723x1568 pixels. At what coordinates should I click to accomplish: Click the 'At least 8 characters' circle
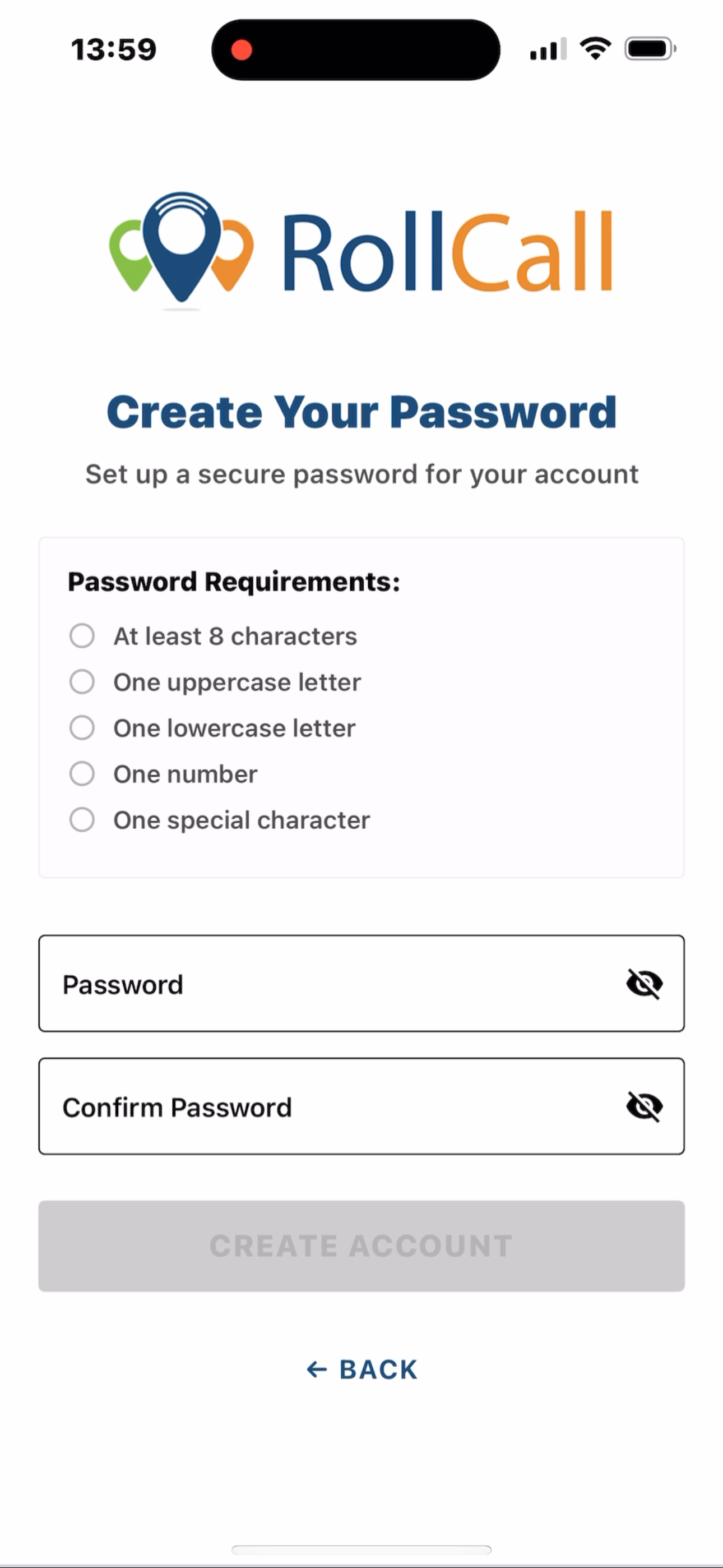[x=82, y=635]
